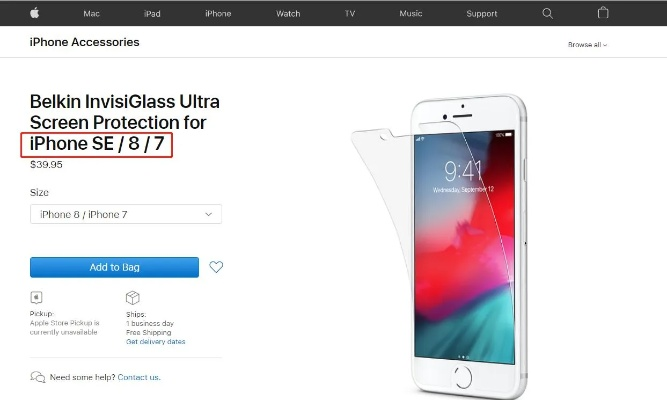The image size is (667, 400).
Task: Open the iPhone 8 / iPhone 7 size dropdown
Action: tap(126, 214)
